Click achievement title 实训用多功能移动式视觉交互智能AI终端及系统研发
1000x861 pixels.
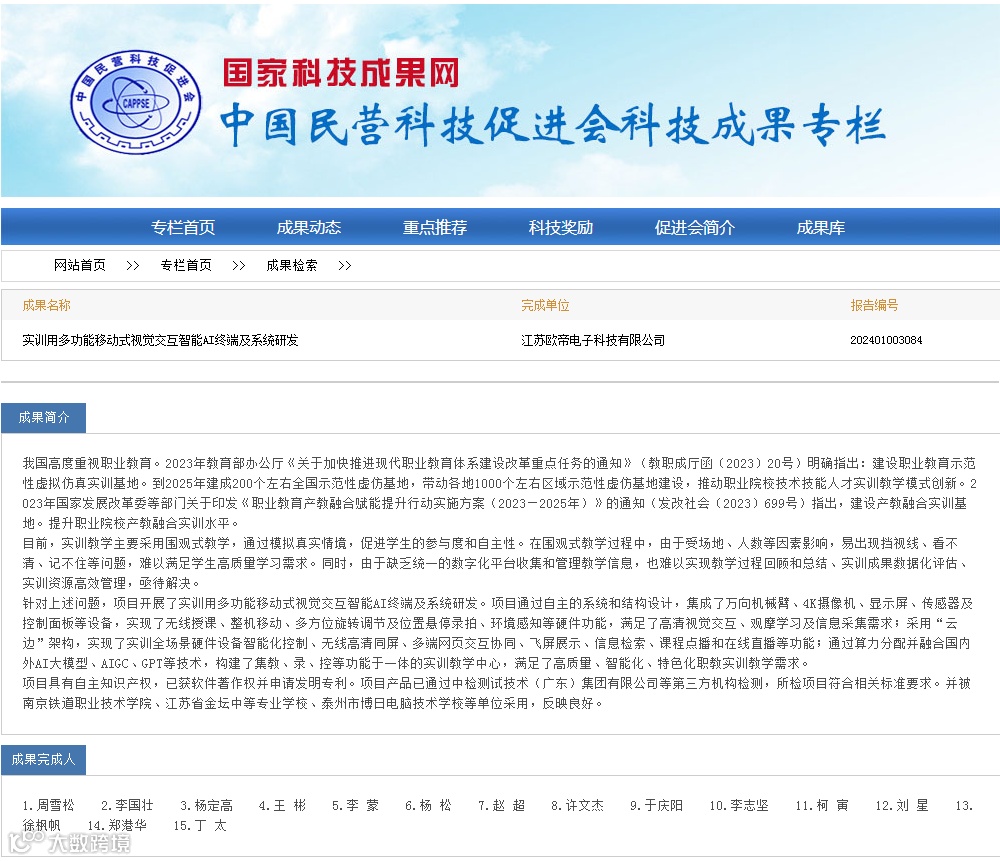[x=160, y=340]
